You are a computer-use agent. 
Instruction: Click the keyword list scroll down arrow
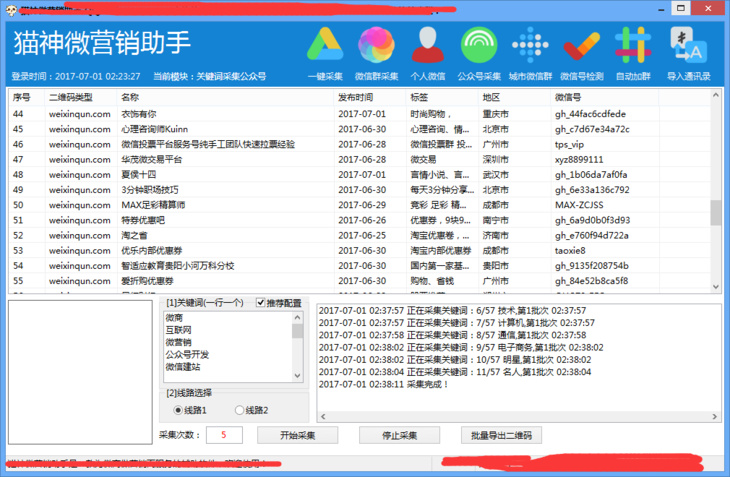[297, 376]
